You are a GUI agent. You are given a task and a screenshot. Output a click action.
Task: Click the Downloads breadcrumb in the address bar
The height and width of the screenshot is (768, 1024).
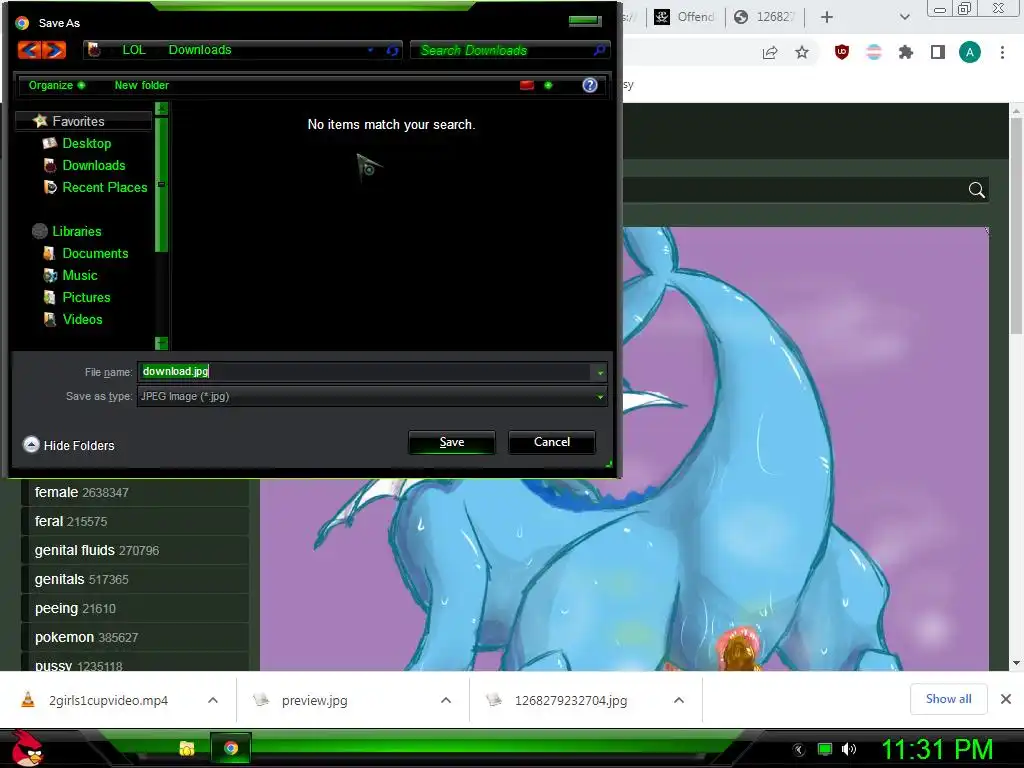[200, 50]
